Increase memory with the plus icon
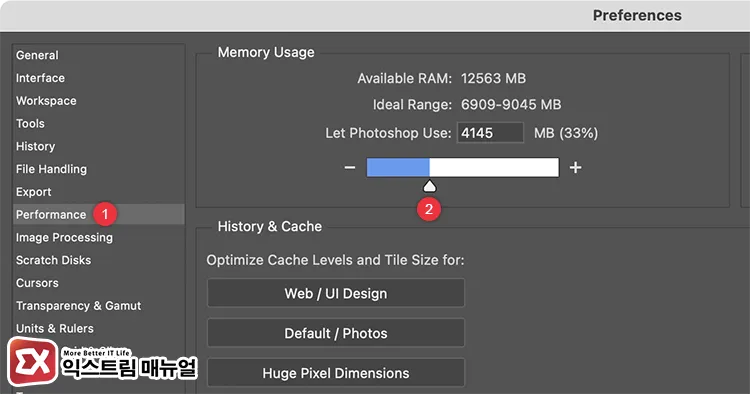Viewport: 750px width, 394px height. [575, 167]
